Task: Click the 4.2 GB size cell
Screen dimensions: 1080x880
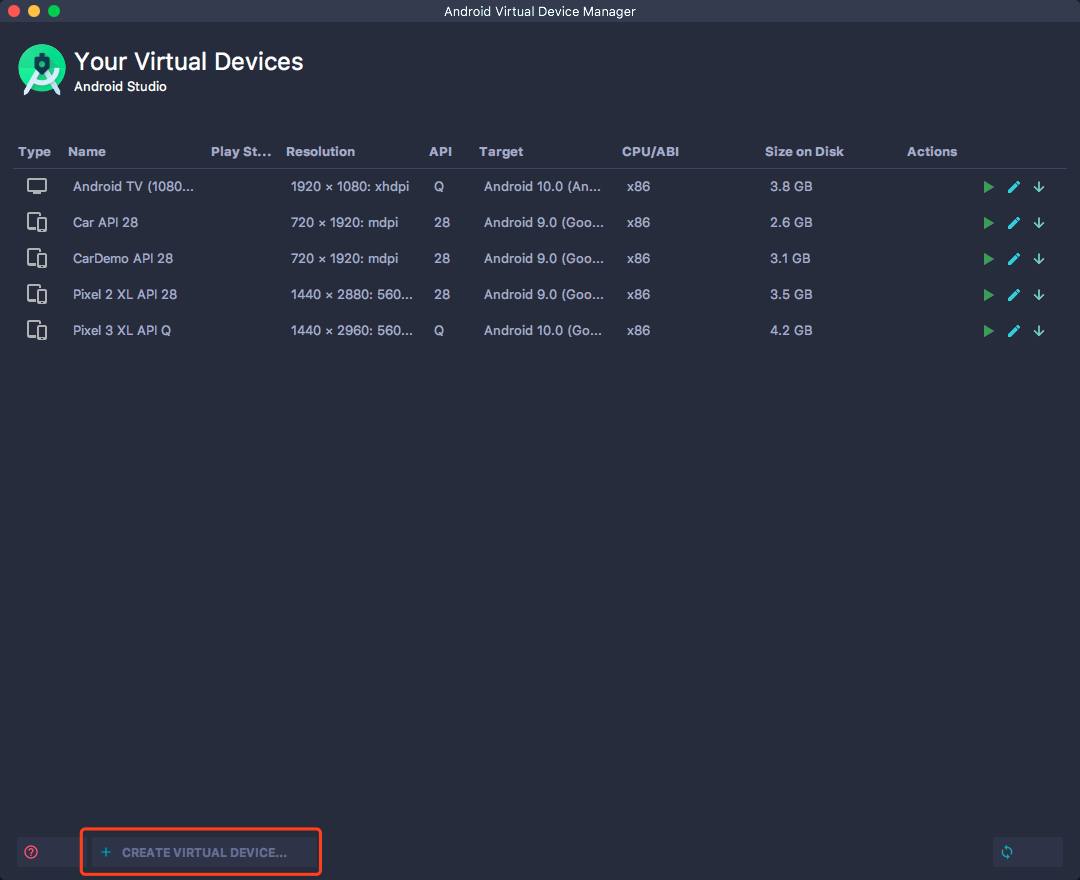Action: 791,331
